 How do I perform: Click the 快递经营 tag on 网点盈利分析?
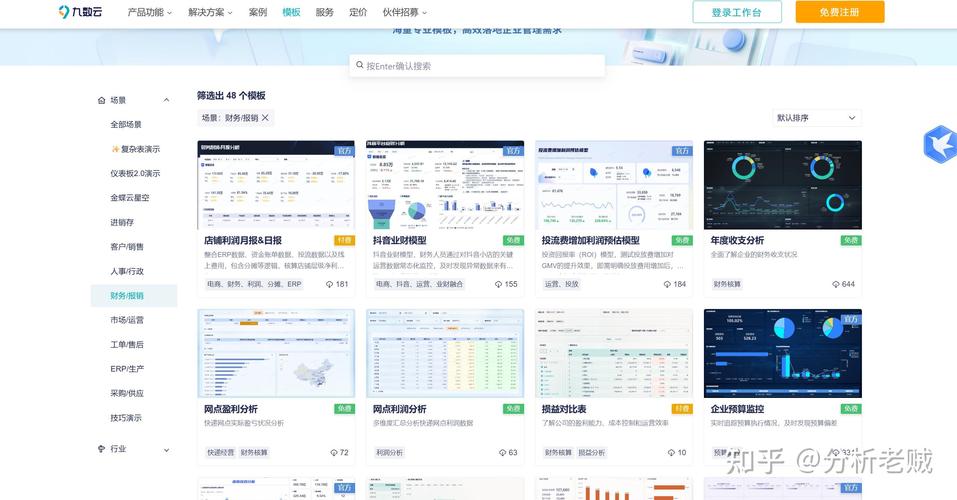pyautogui.click(x=220, y=453)
